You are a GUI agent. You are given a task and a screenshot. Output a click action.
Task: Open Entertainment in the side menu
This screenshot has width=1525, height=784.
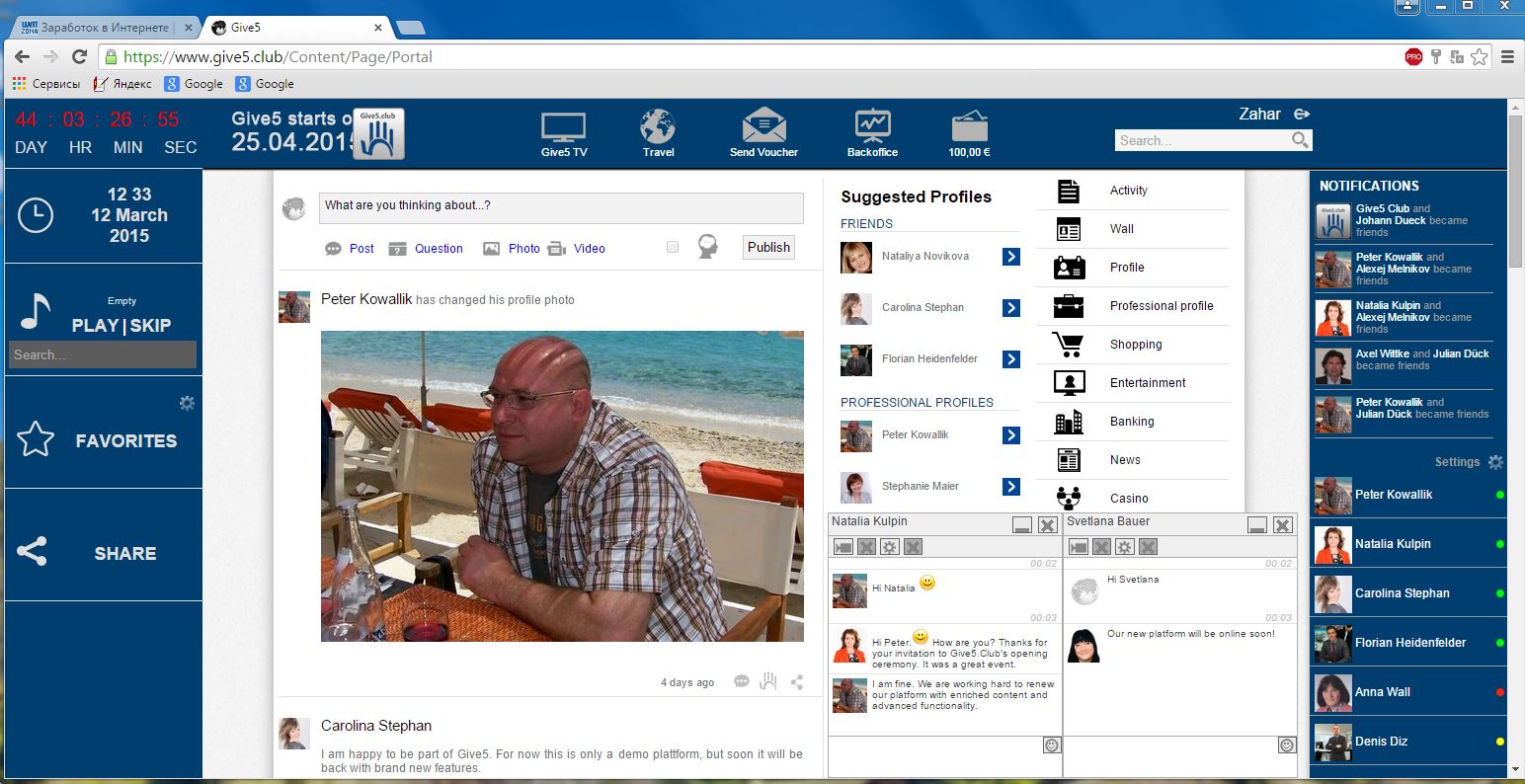pos(1132,383)
